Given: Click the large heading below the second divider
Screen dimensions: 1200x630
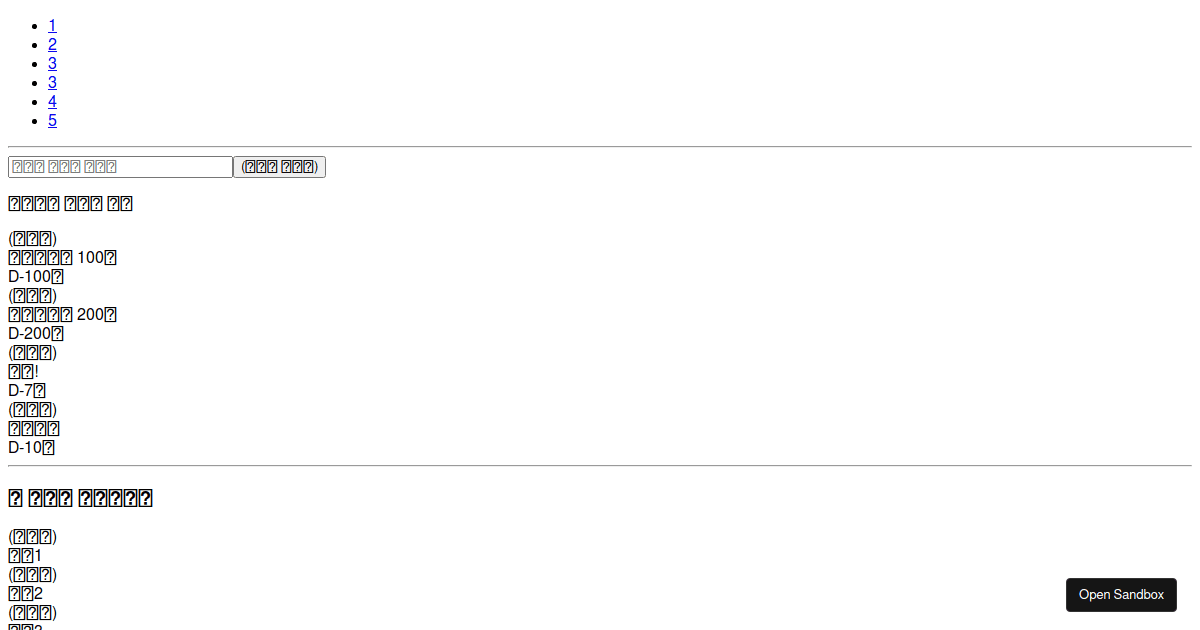Looking at the screenshot, I should [80, 498].
